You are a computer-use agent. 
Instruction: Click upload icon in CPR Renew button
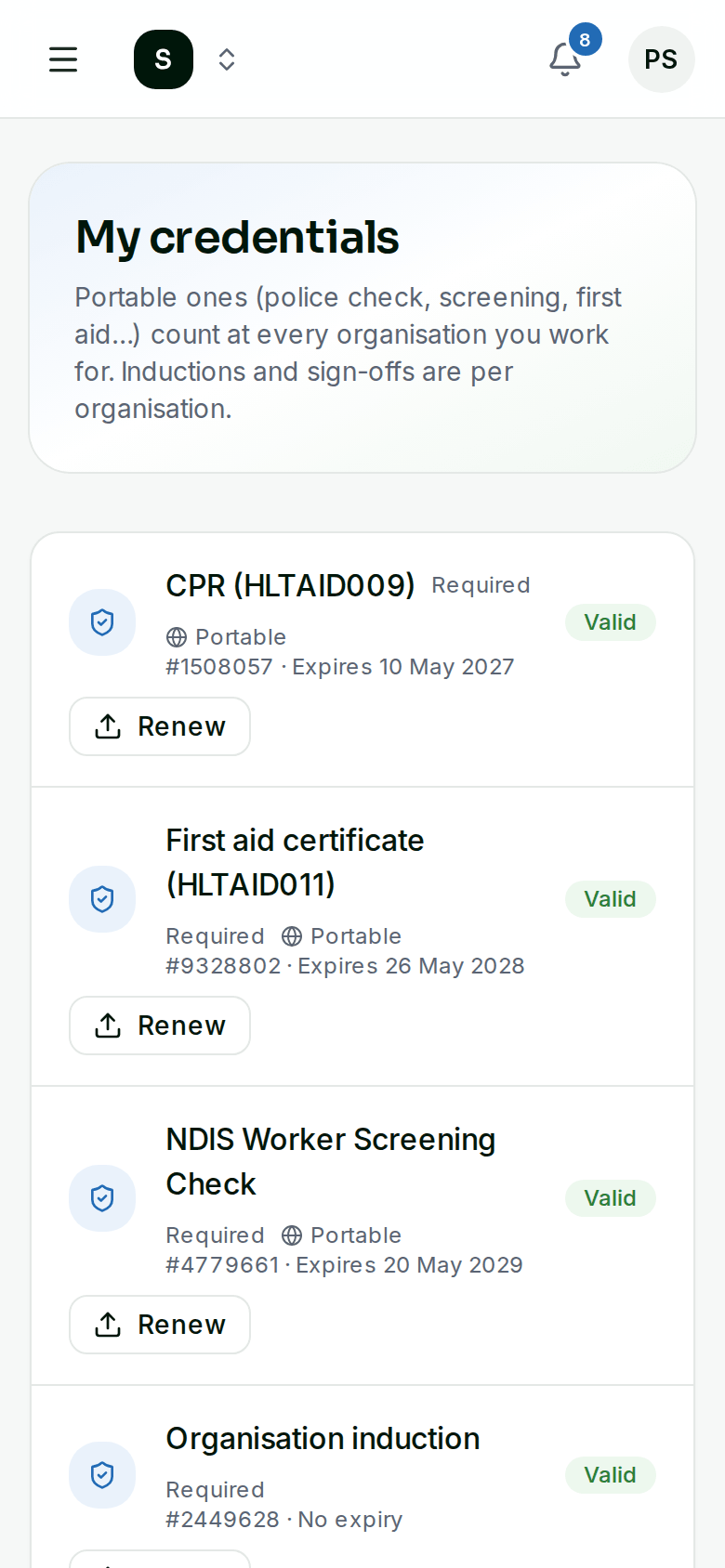coord(108,726)
